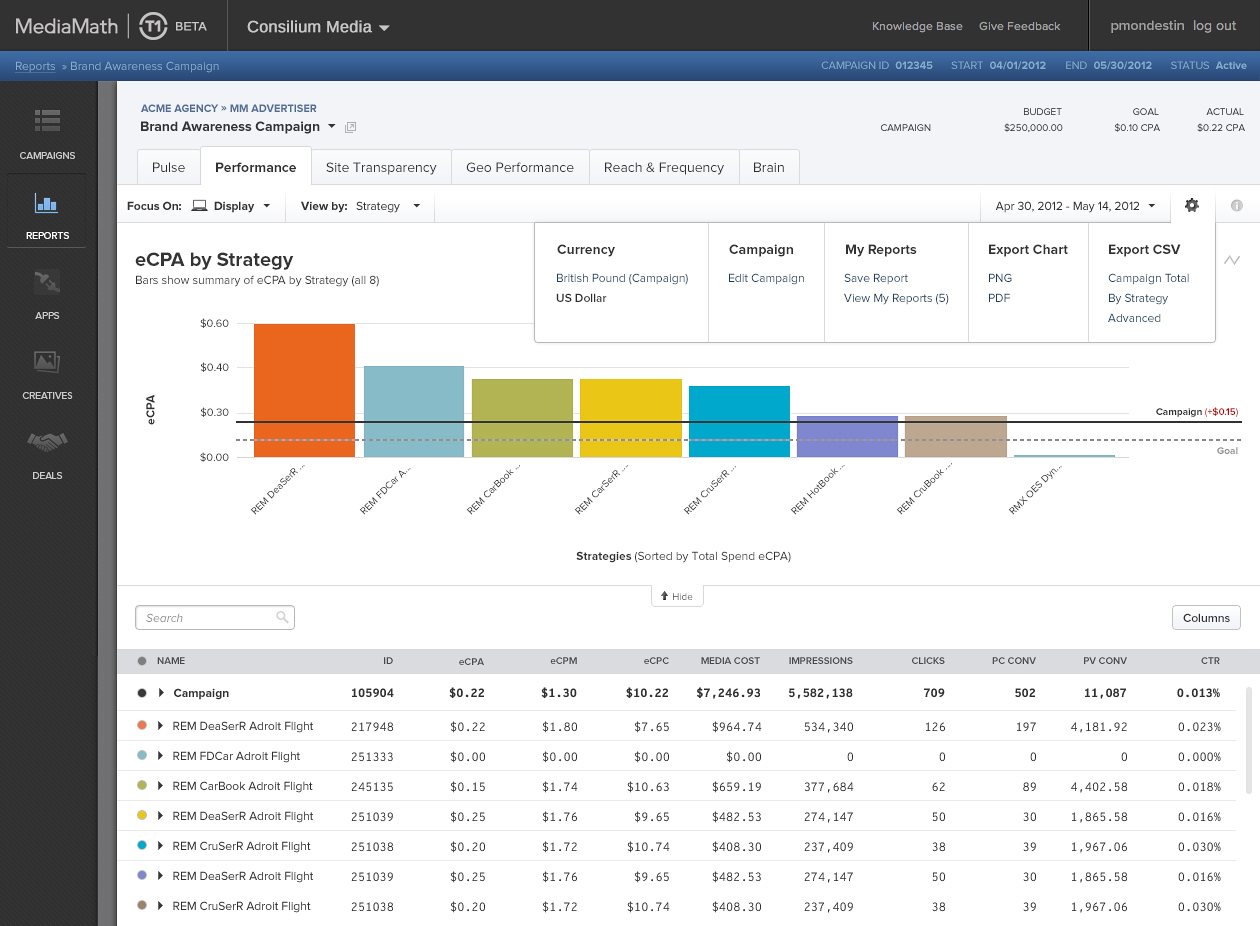
Task: Click the info icon beside gear
Action: [1237, 206]
